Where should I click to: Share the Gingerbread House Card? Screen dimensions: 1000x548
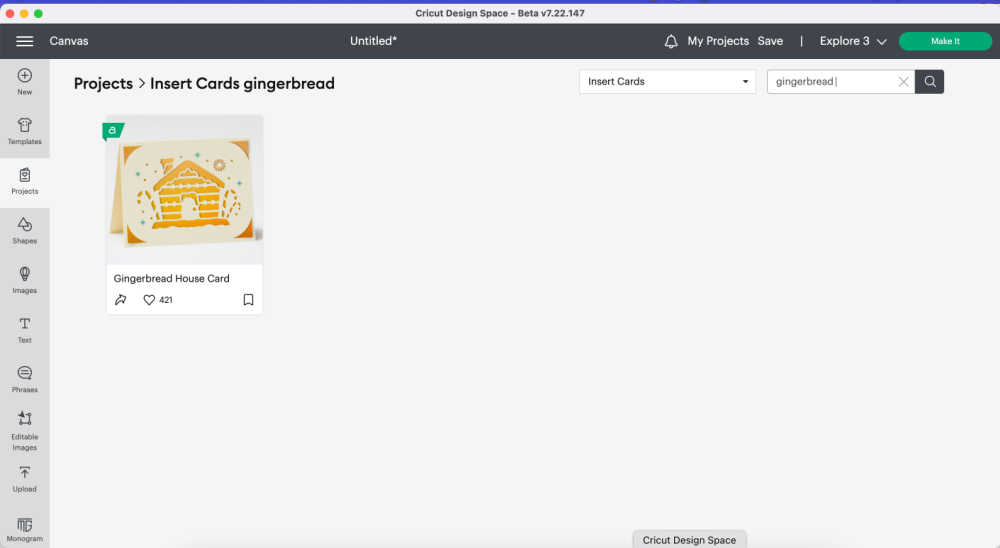(x=121, y=300)
